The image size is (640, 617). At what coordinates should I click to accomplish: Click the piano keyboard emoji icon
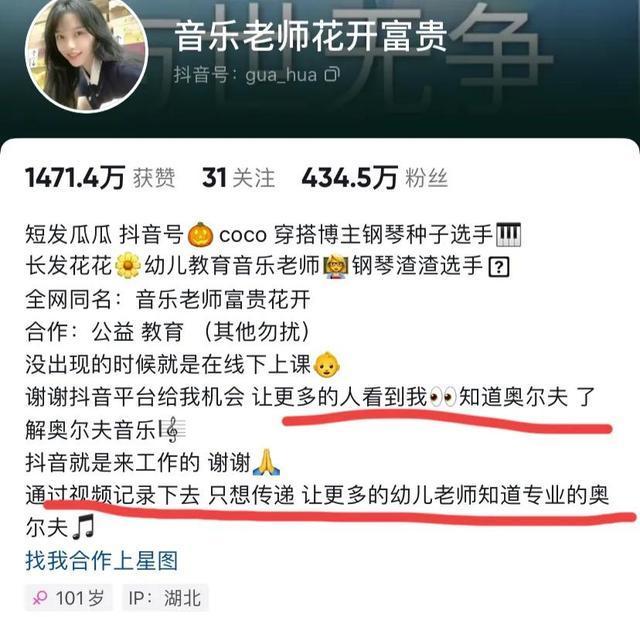[x=508, y=235]
